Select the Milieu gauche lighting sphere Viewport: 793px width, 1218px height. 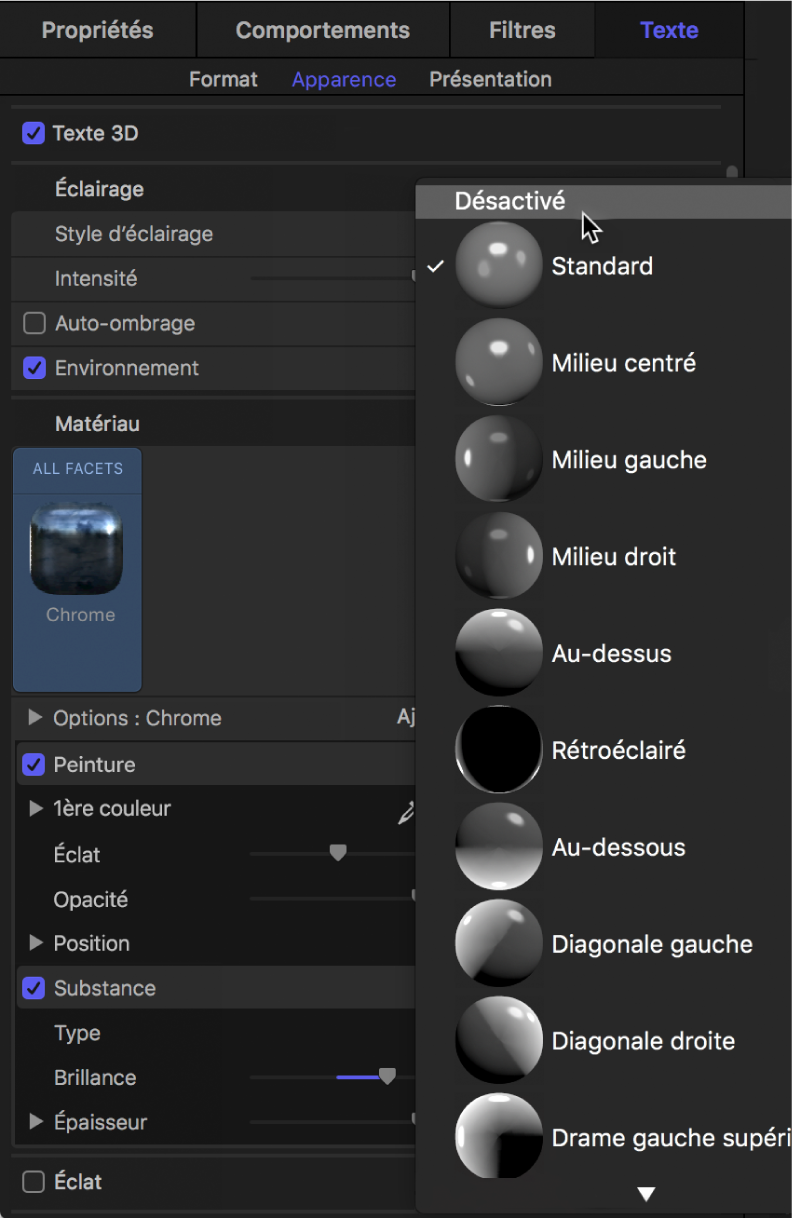(498, 458)
